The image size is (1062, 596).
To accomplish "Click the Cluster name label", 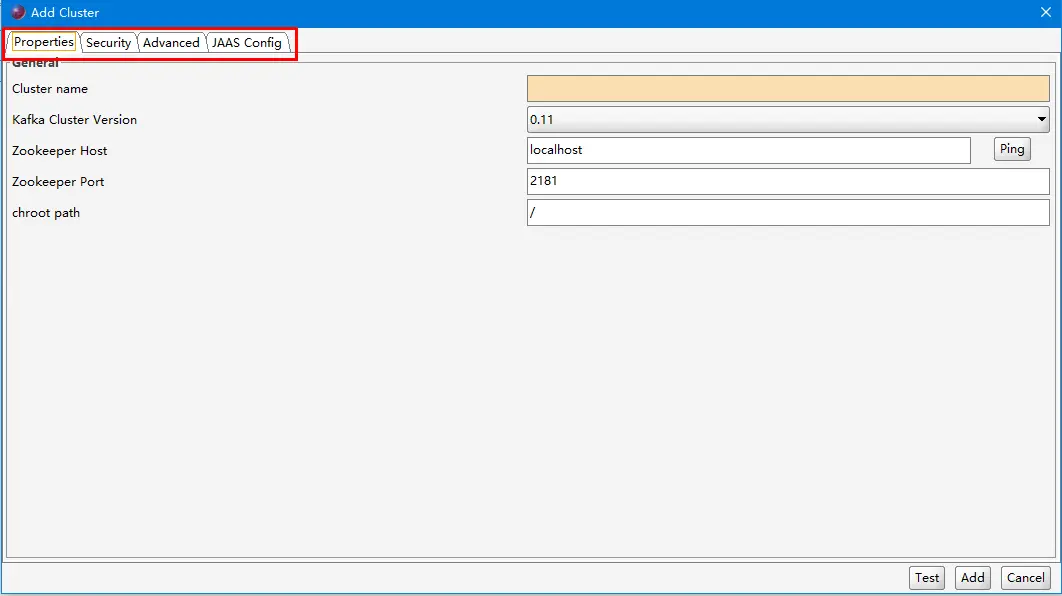I will pyautogui.click(x=50, y=89).
